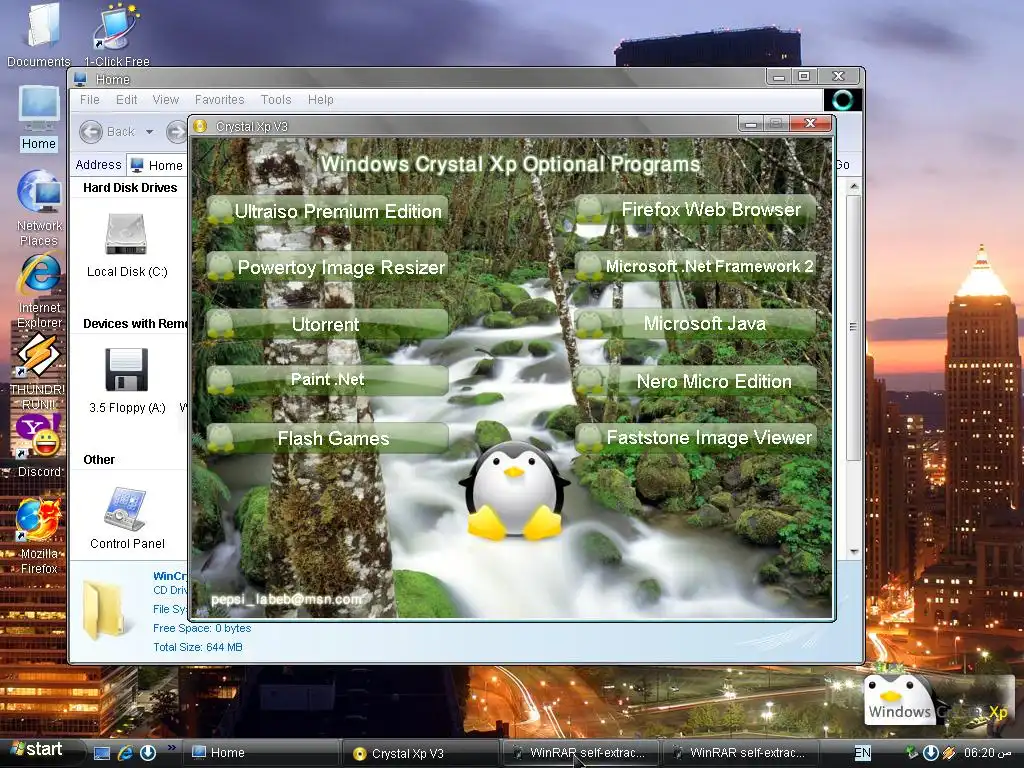This screenshot has width=1024, height=768.
Task: Launch Powertoy Image Resizer option
Action: tap(327, 267)
